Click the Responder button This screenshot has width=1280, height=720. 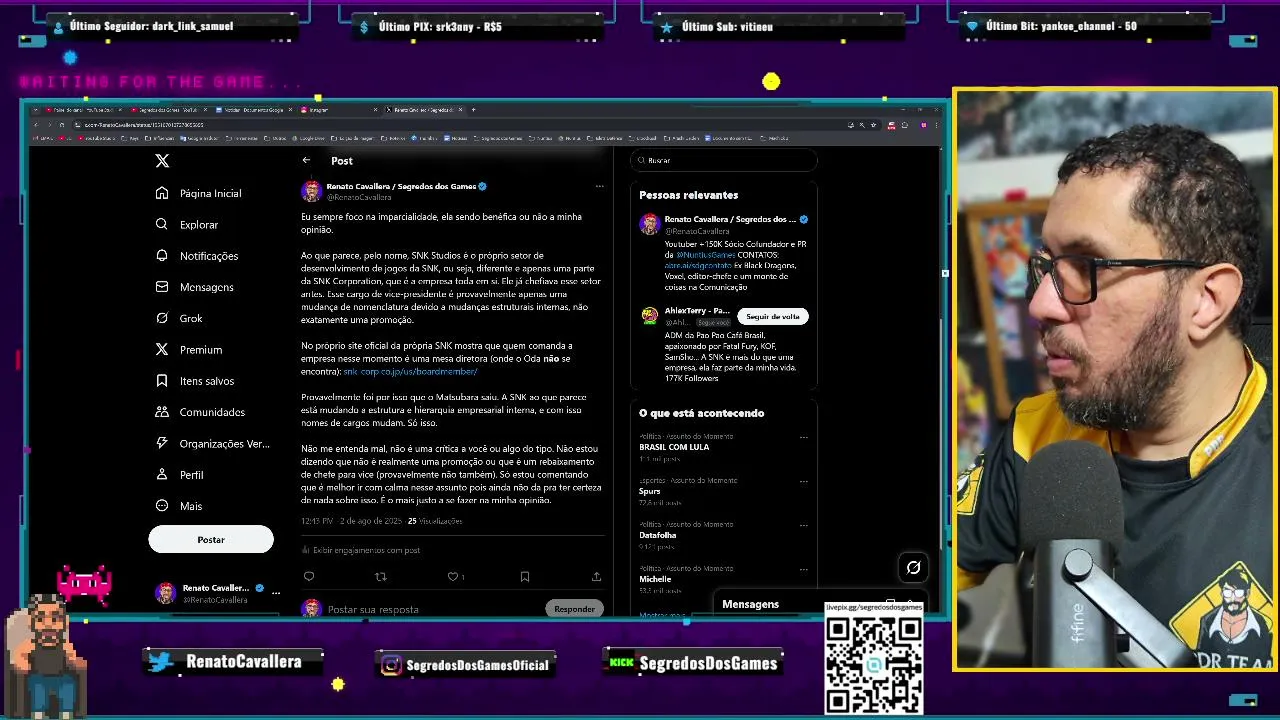574,609
